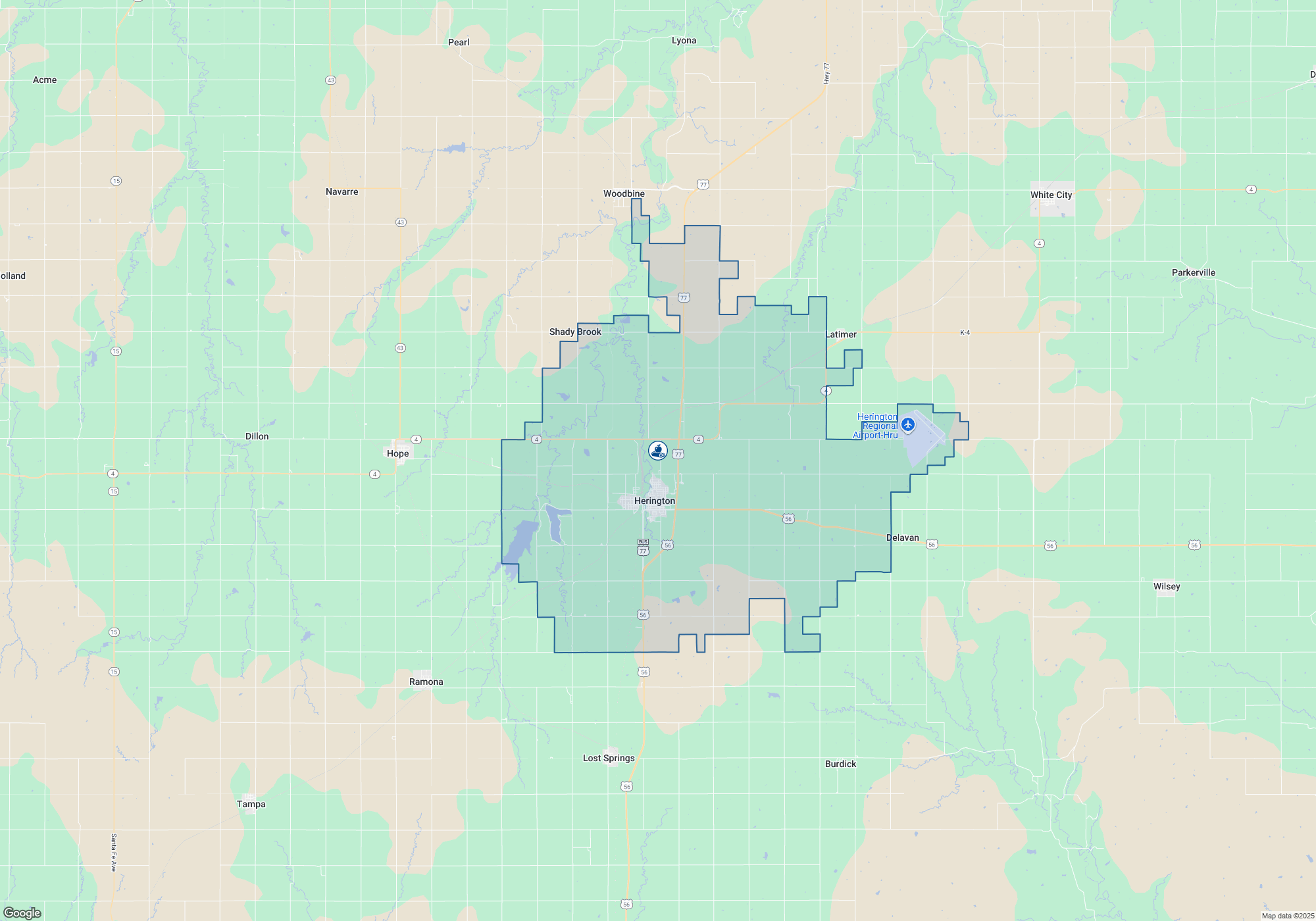
Task: Click the Map data ©2025 text
Action: (1287, 916)
